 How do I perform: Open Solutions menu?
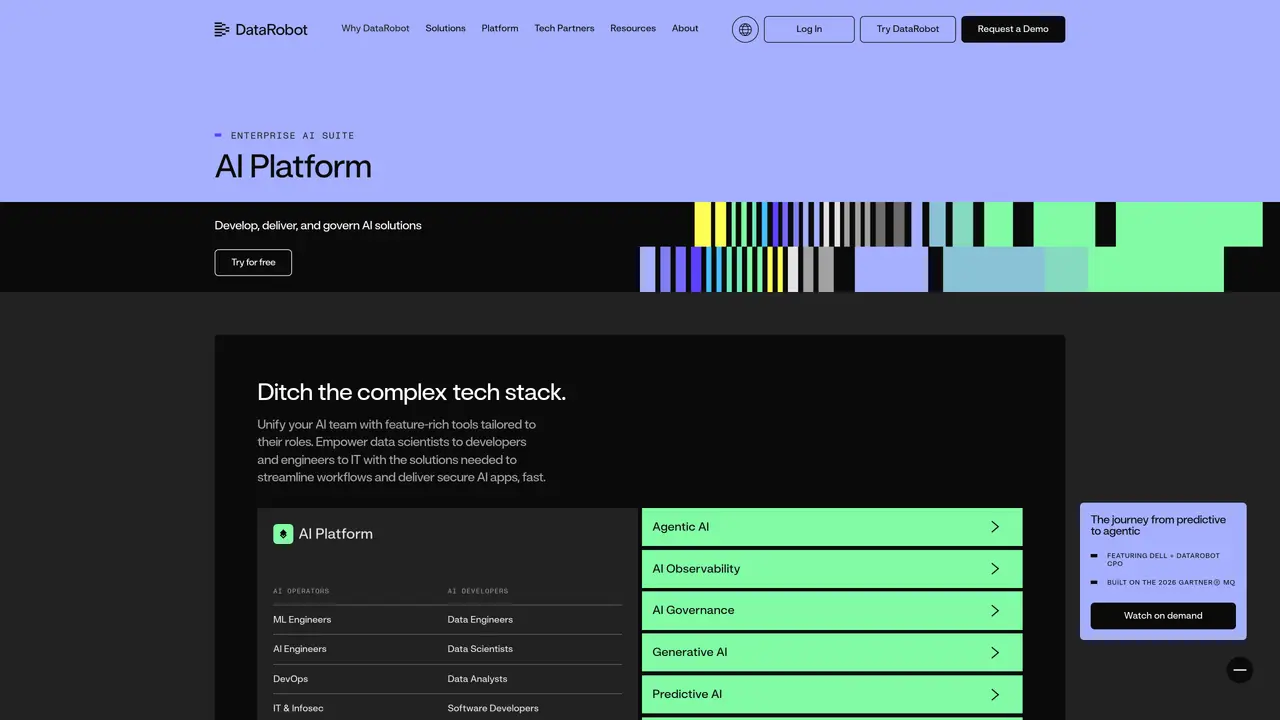click(445, 29)
